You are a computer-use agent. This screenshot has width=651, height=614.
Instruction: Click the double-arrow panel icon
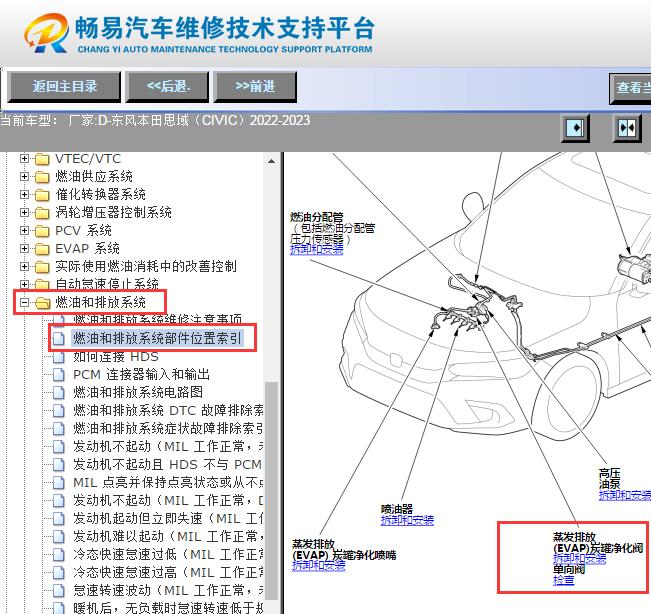pyautogui.click(x=627, y=128)
